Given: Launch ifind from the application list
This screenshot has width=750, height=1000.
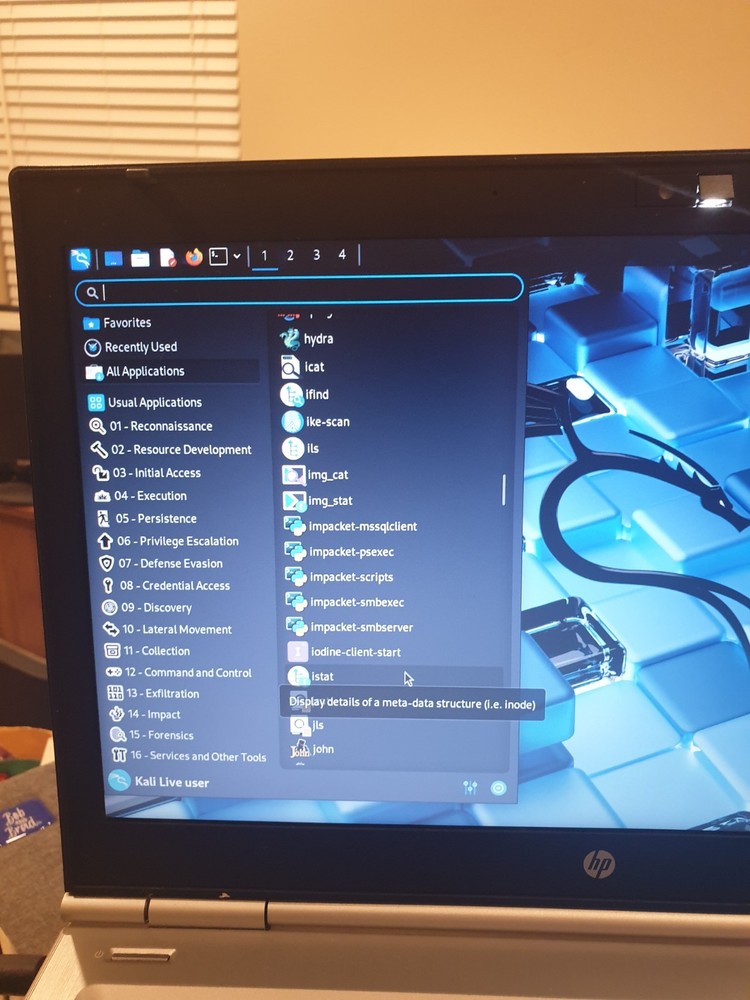Looking at the screenshot, I should (389, 394).
